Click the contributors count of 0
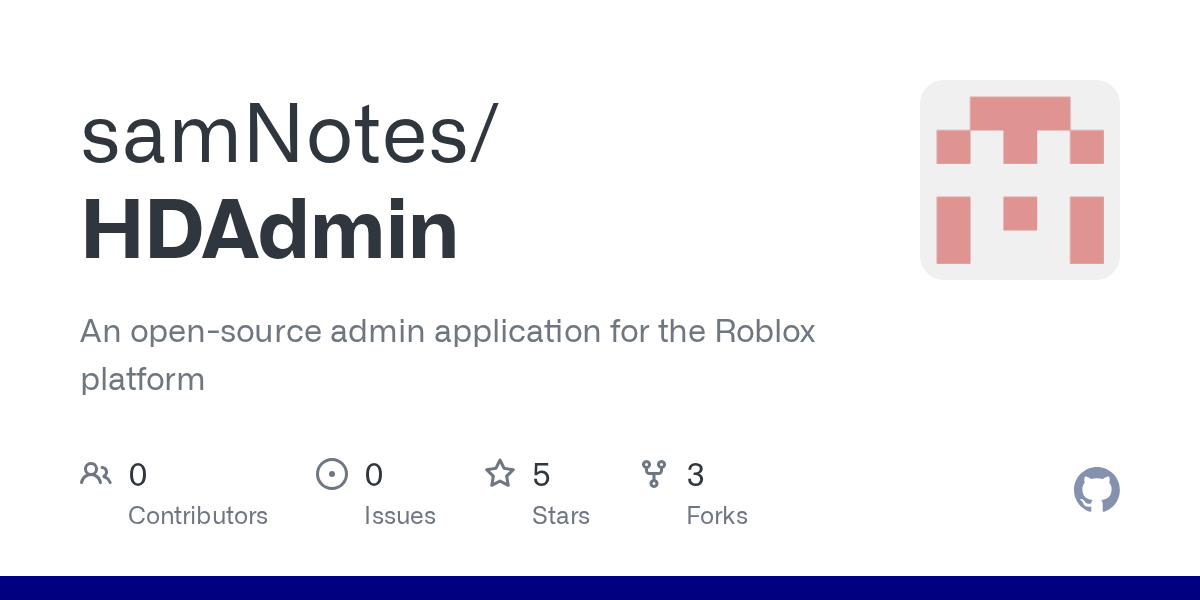Screen dimensions: 1200x600 [x=138, y=475]
